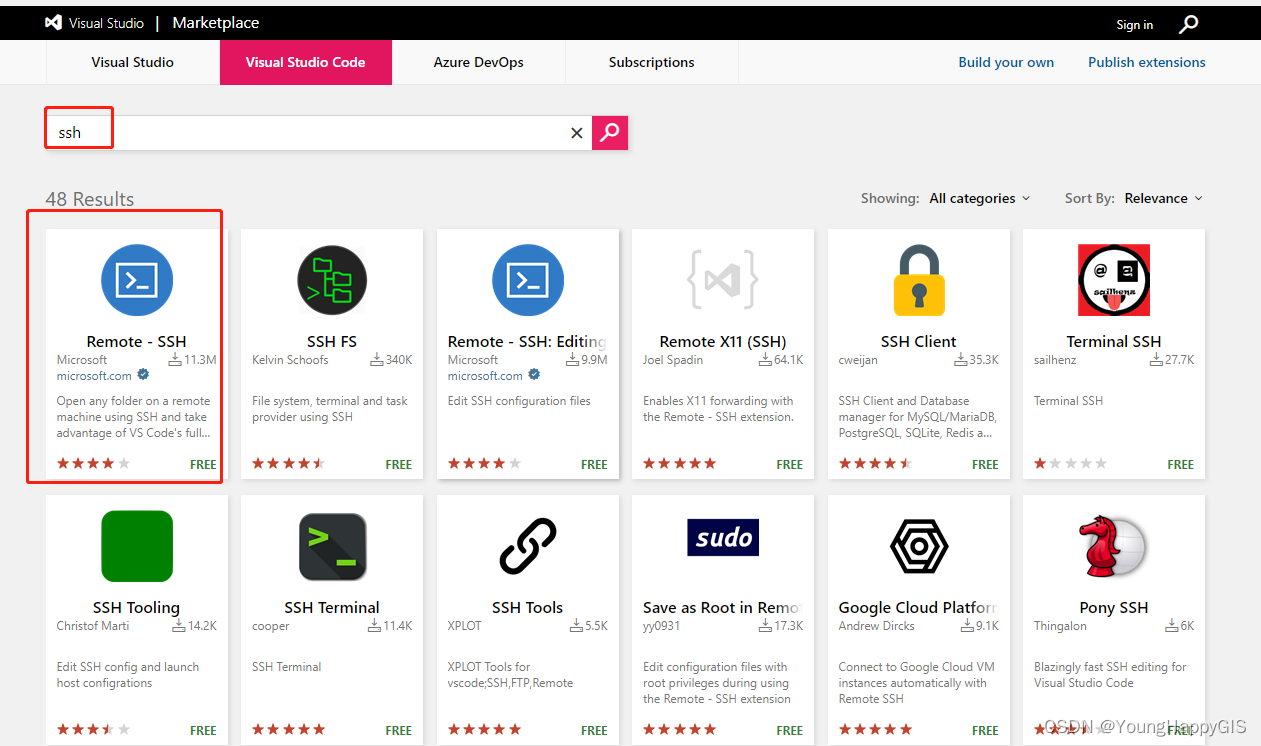Open the Remote - SSH title

point(137,341)
